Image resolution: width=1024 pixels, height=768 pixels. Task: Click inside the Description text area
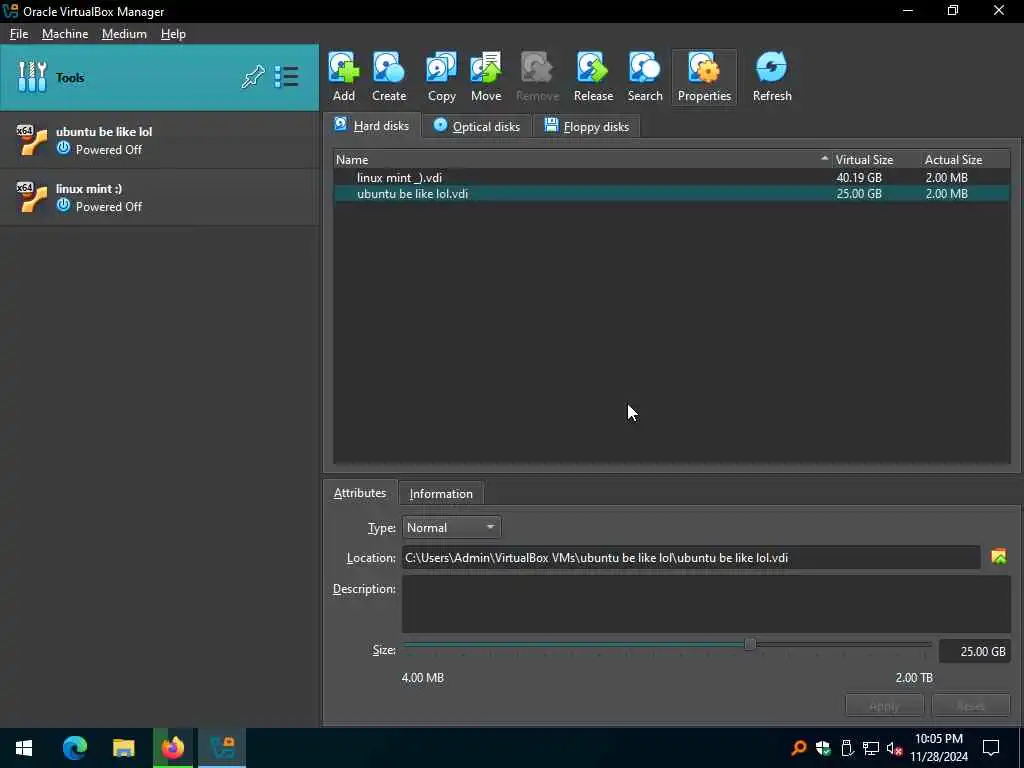point(706,604)
